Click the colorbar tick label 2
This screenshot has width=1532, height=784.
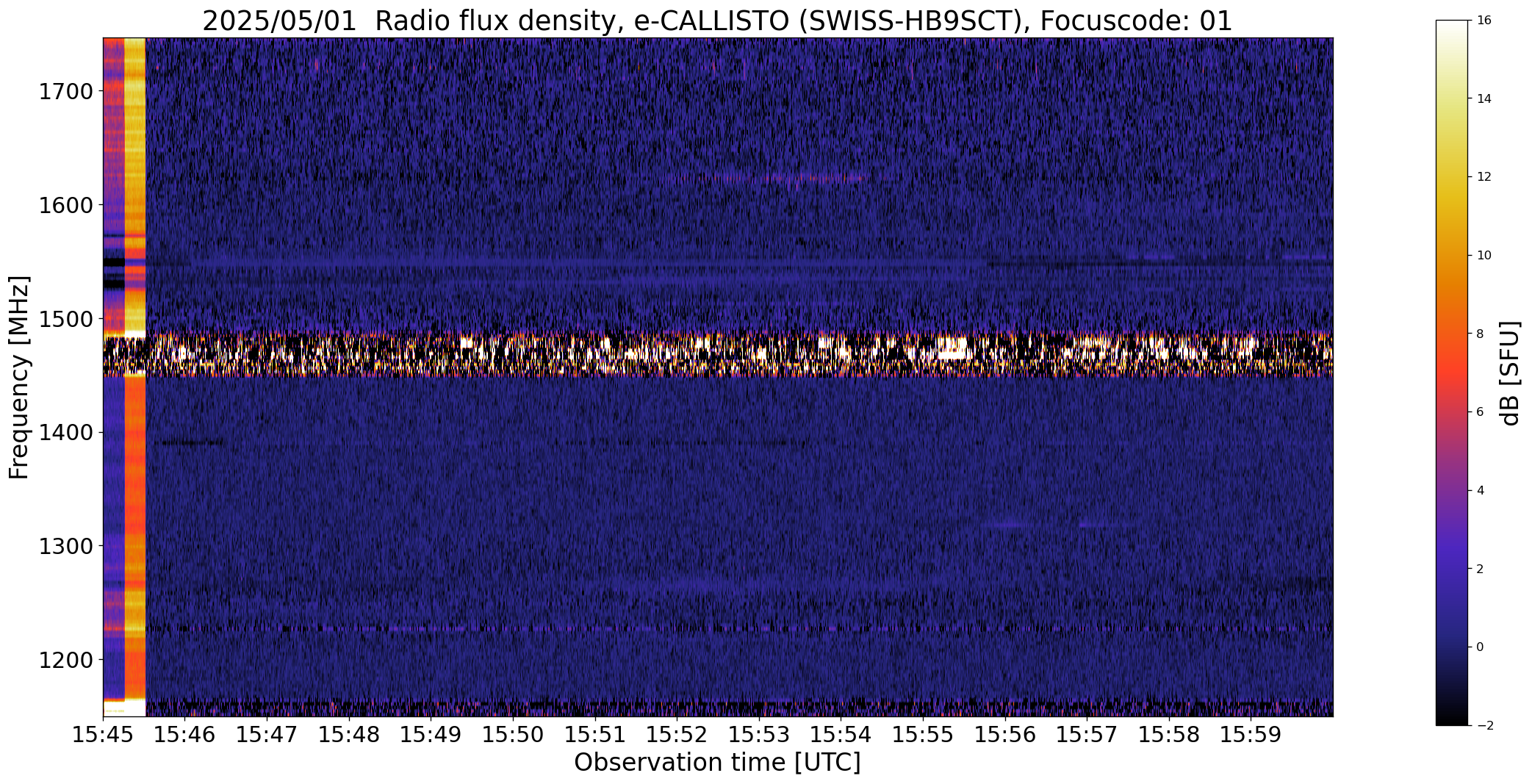coord(1480,569)
